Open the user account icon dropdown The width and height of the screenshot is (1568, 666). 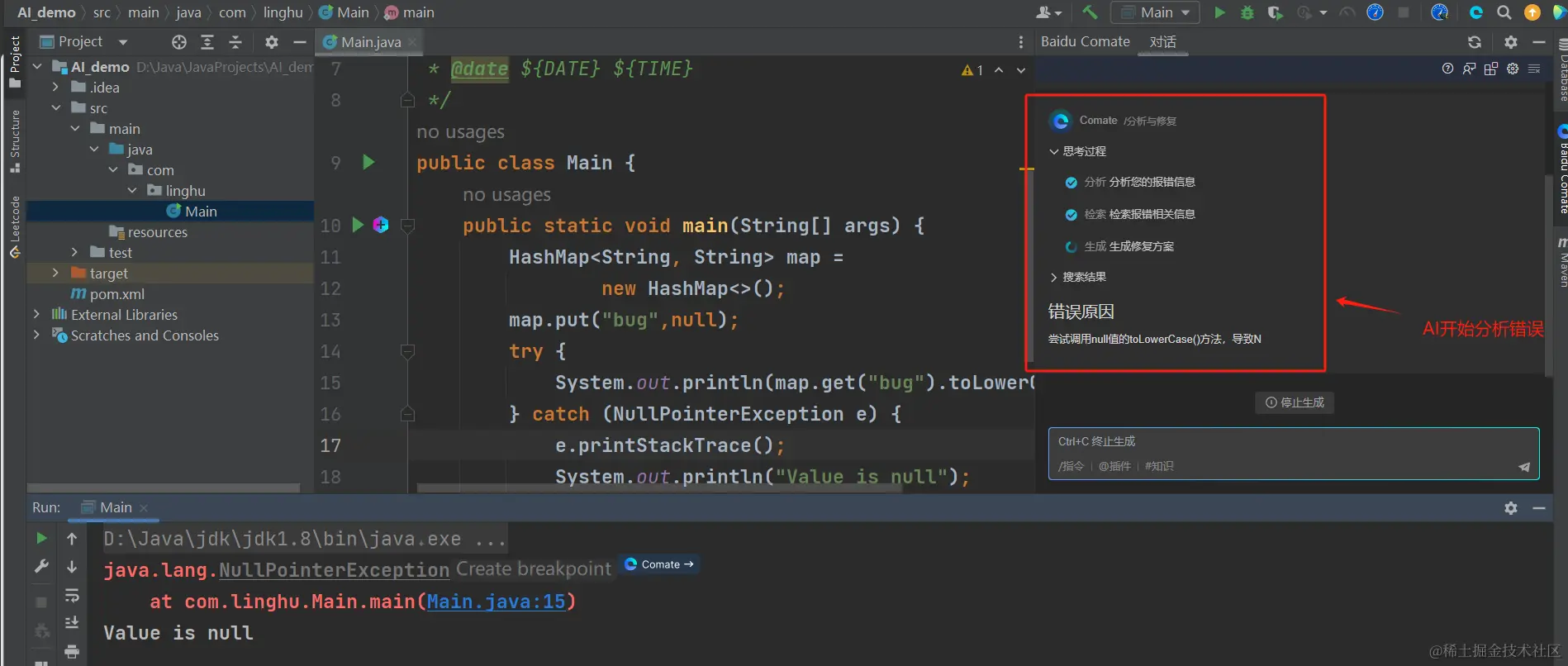coord(1049,12)
